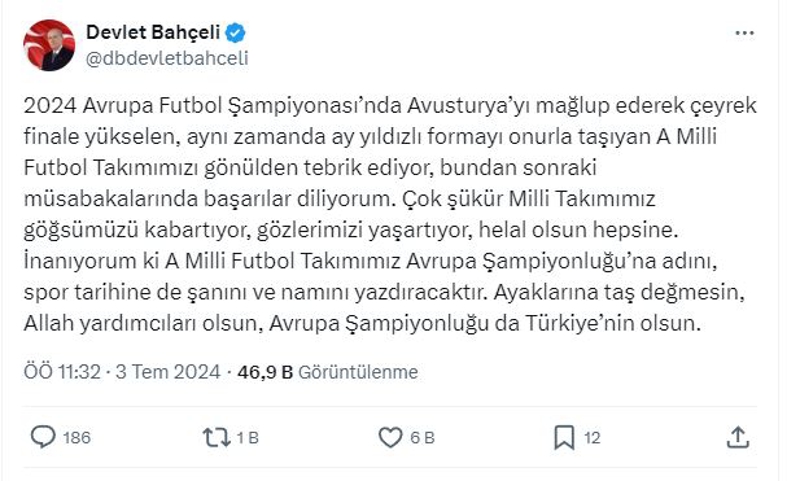Open the three-dot more options menu
This screenshot has width=800, height=481.
[744, 33]
